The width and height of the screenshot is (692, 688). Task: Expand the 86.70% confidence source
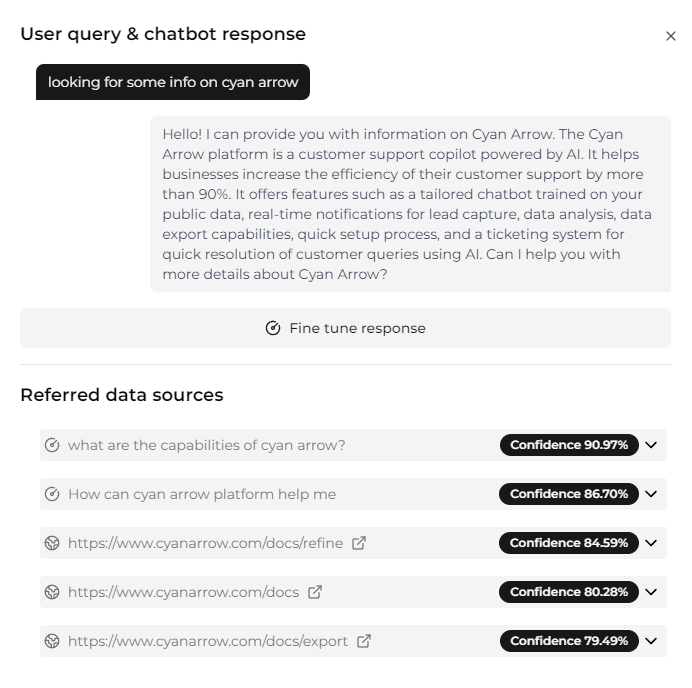[x=652, y=494]
